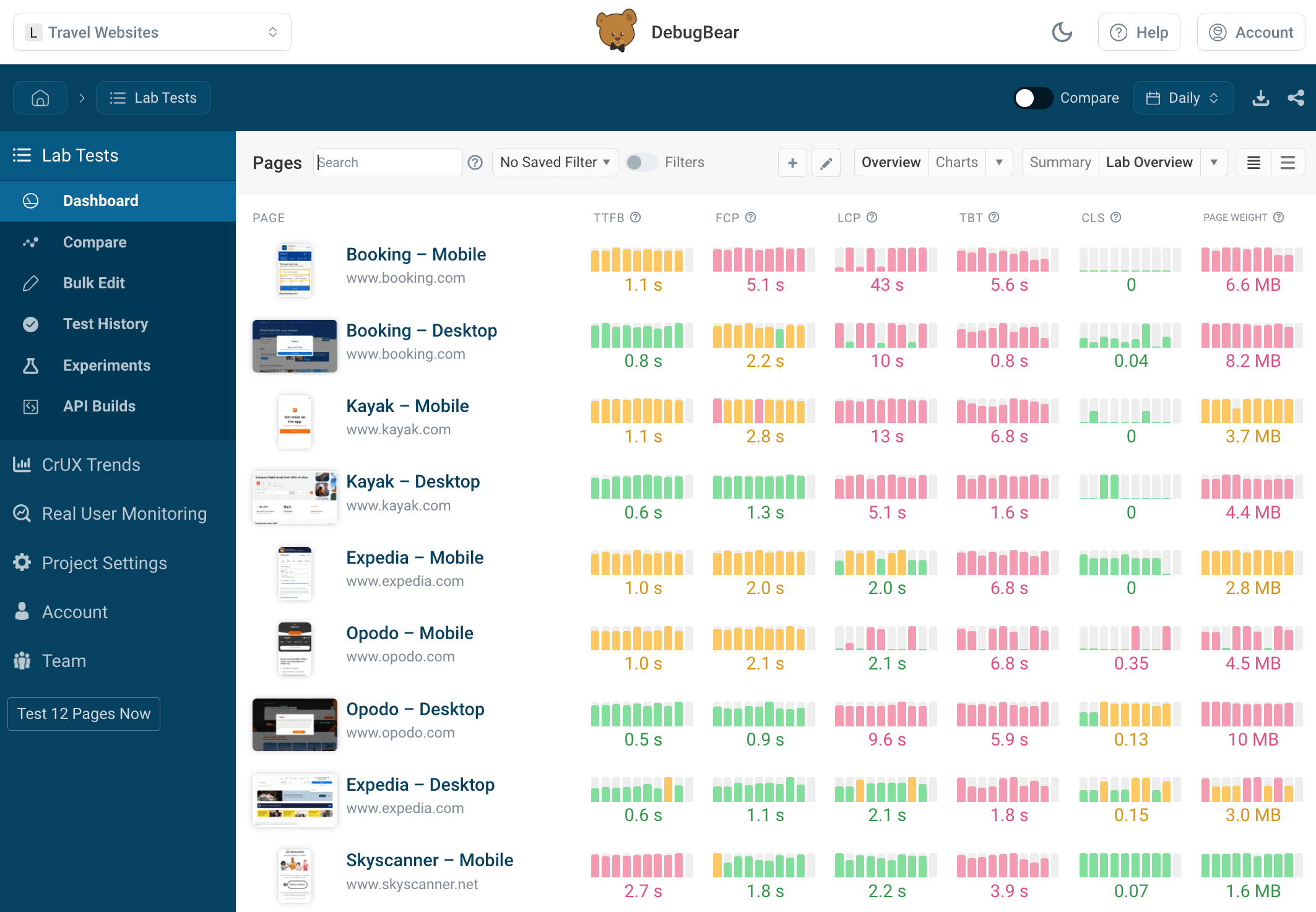Viewport: 1316px width, 912px height.
Task: Click the Booking – Desktop screenshot thumbnail
Action: pyautogui.click(x=295, y=346)
